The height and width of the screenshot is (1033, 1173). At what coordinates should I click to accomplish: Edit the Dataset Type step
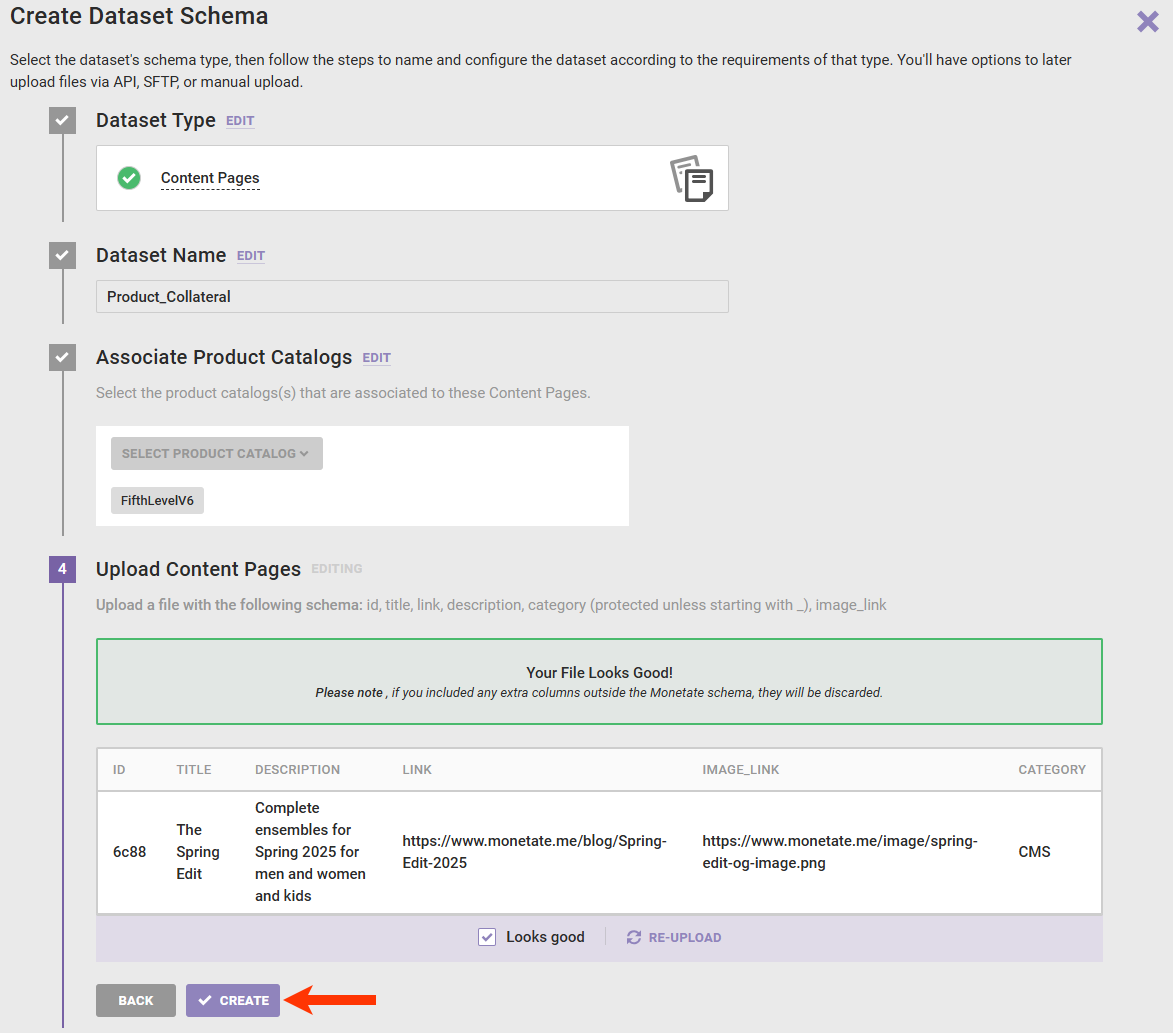[240, 121]
